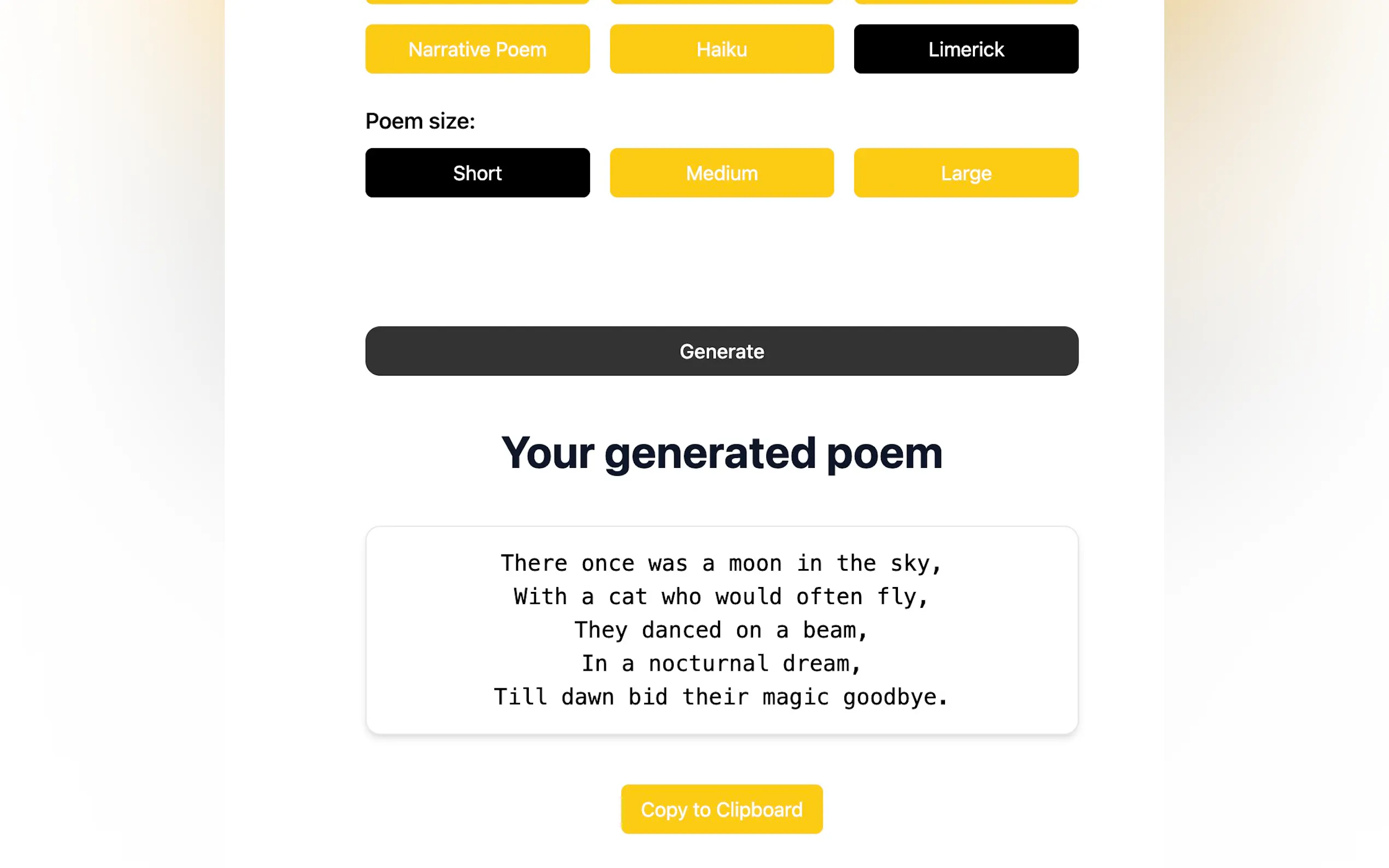Viewport: 1389px width, 868px height.
Task: Copy the poem using the yellow button
Action: point(721,809)
